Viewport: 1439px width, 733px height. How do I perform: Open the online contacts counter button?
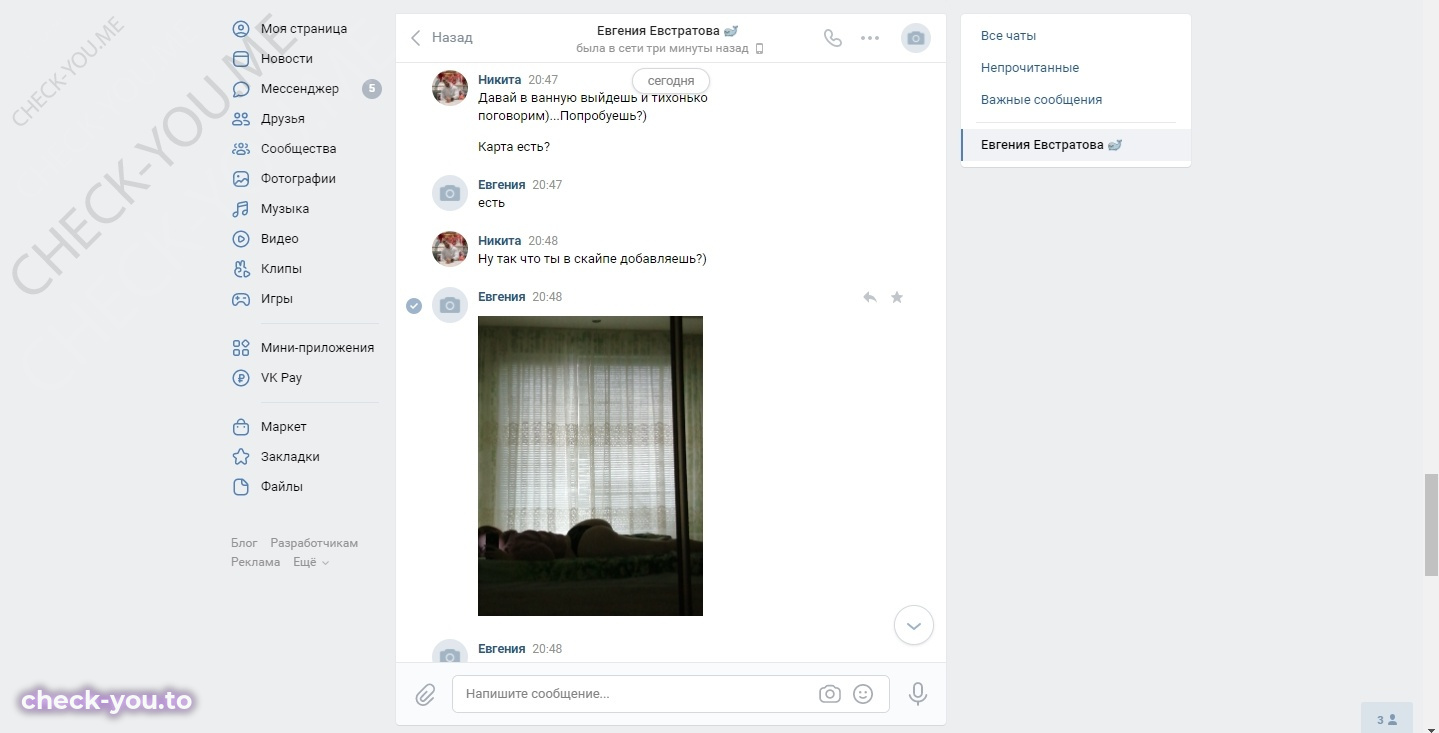point(1387,719)
